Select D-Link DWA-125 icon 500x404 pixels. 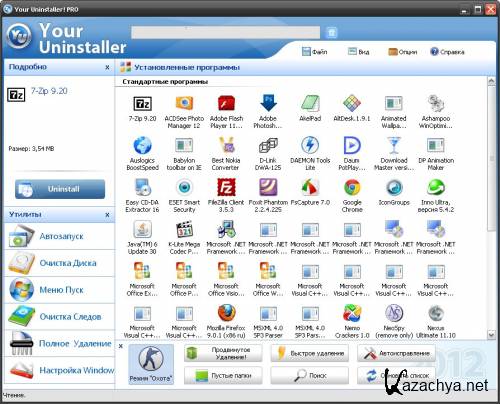(x=268, y=145)
